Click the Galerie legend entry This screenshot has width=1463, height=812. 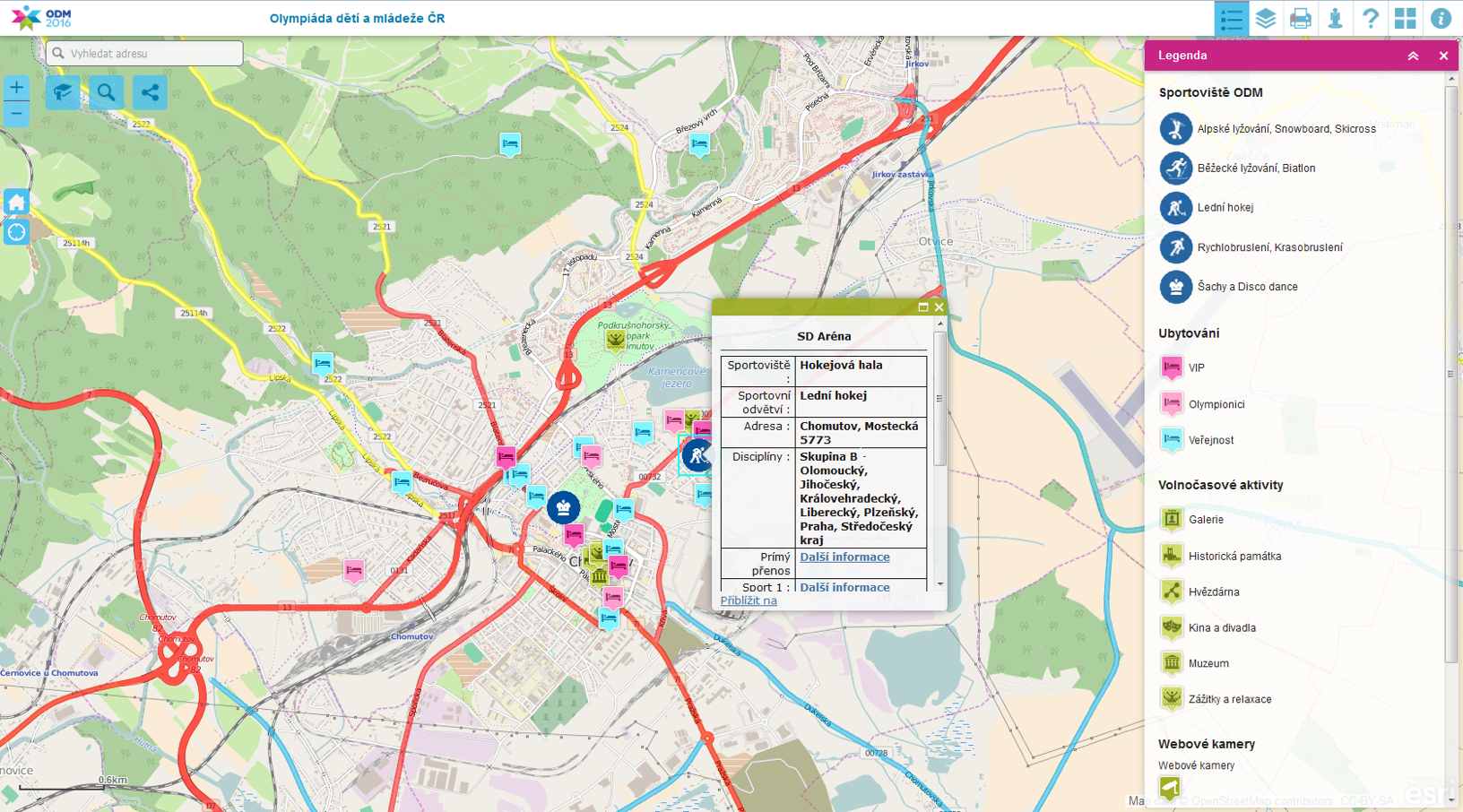[1191, 520]
